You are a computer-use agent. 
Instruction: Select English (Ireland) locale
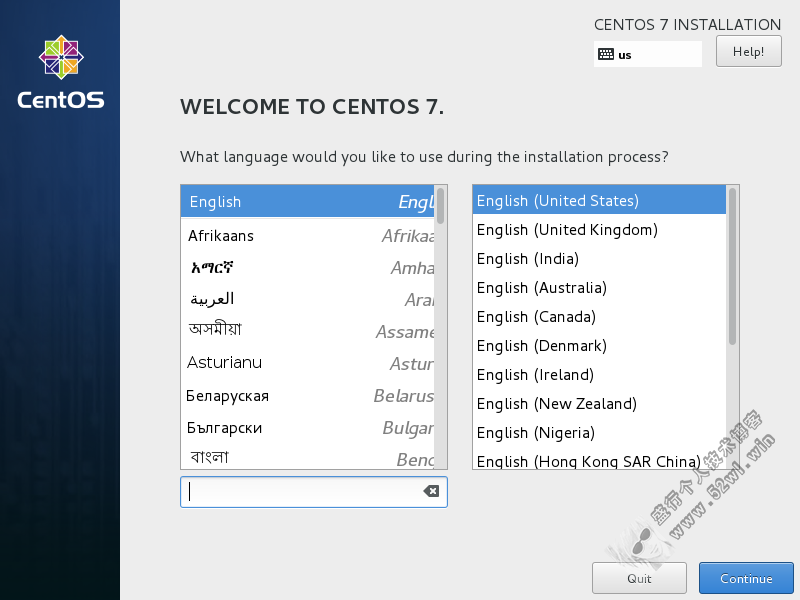(x=599, y=375)
